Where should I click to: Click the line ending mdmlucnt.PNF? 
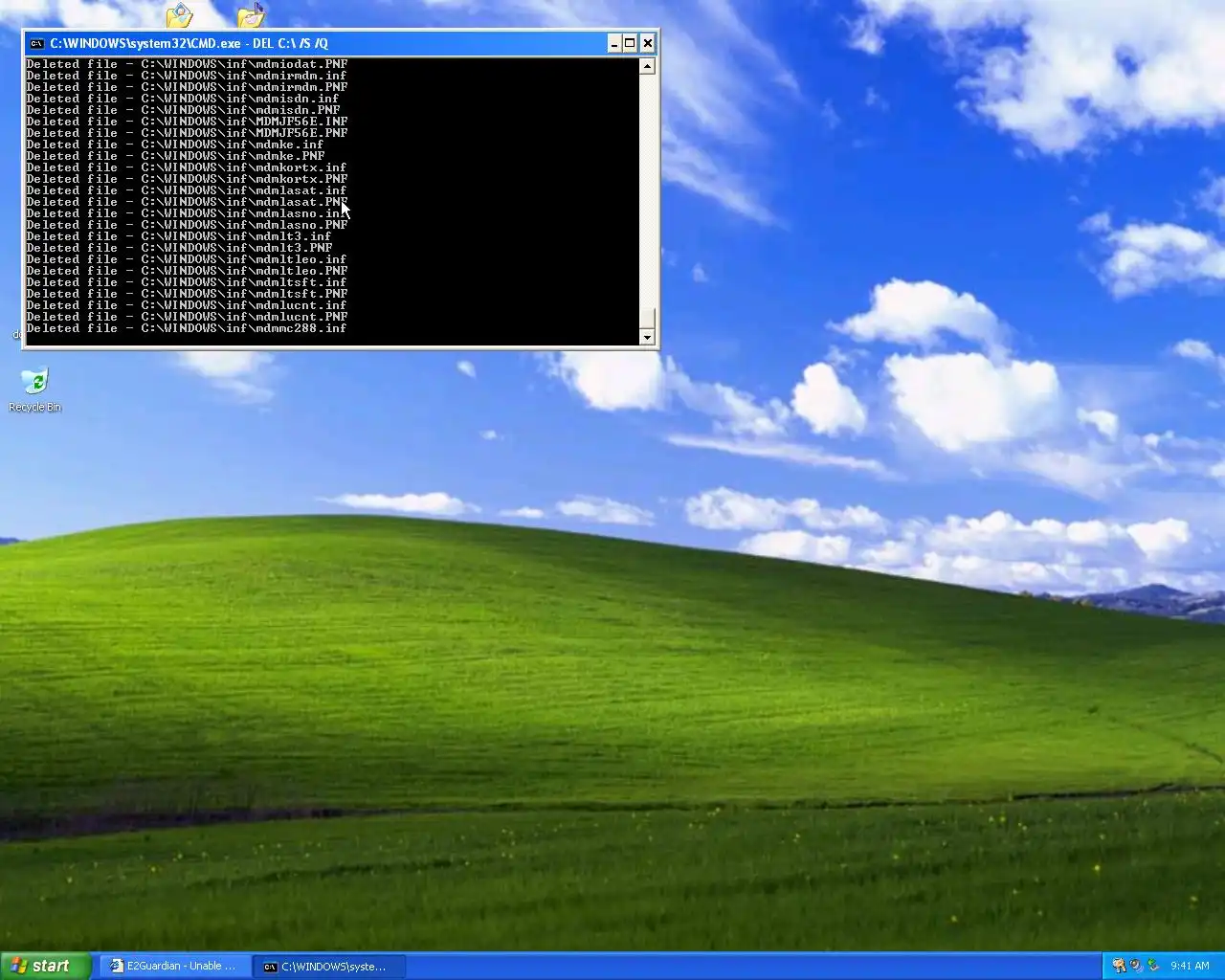(187, 317)
